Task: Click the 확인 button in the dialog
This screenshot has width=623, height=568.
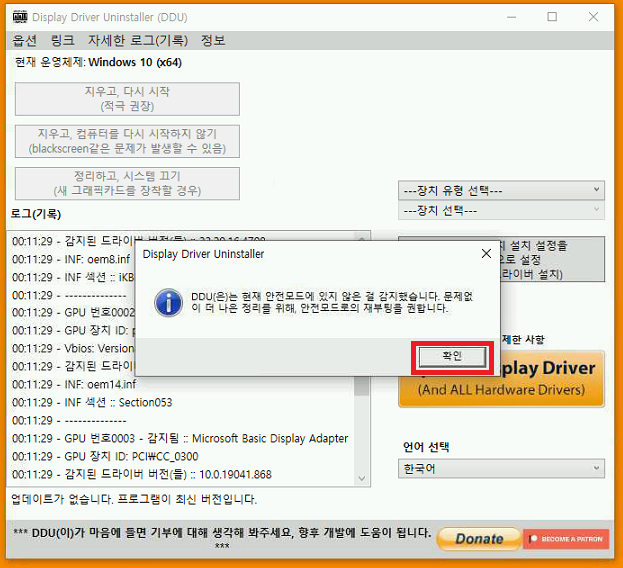Action: pos(452,356)
